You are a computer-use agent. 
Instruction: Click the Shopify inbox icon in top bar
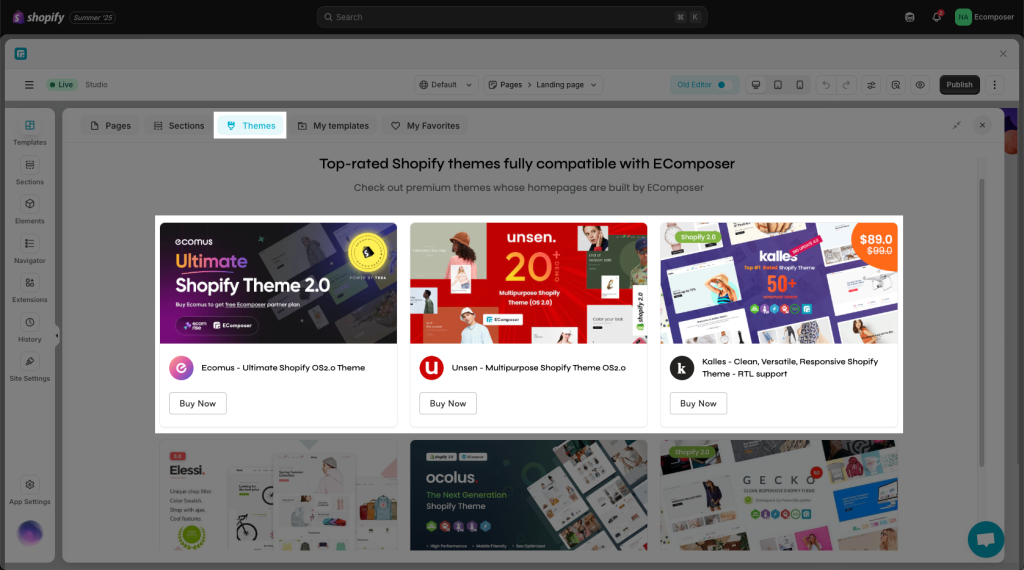click(910, 17)
